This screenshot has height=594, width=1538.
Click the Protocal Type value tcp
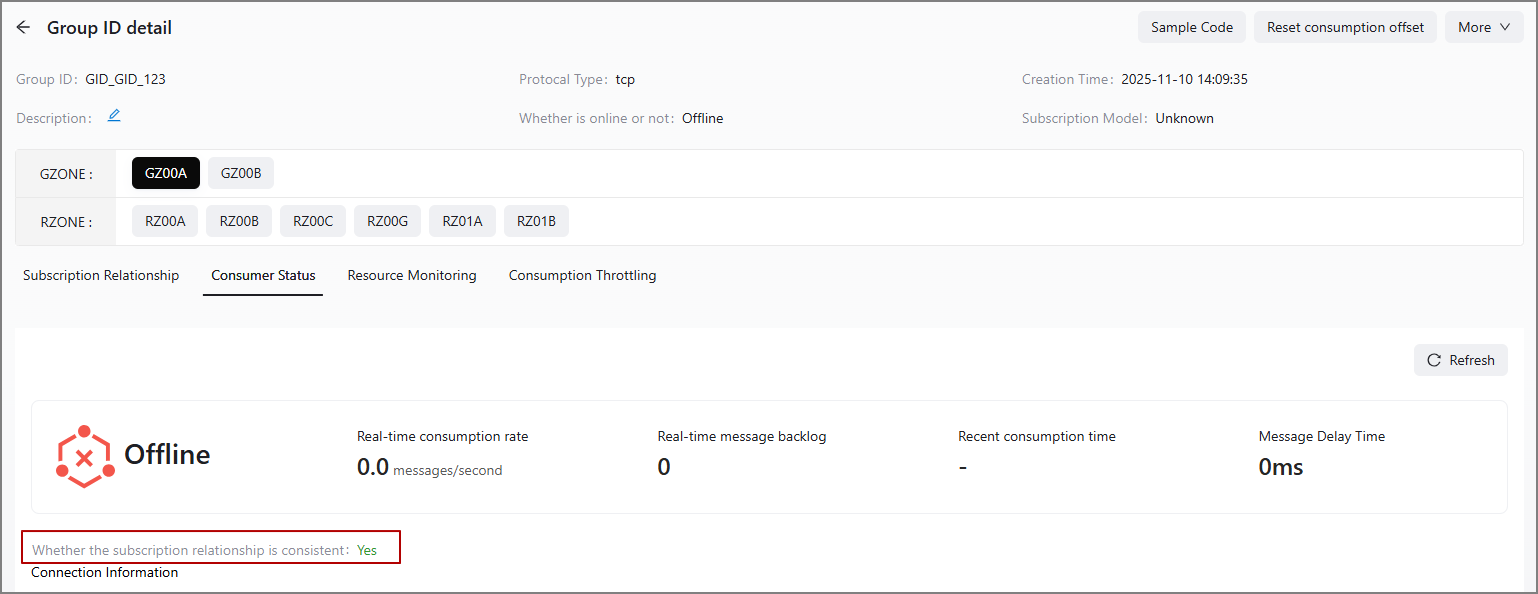click(625, 79)
